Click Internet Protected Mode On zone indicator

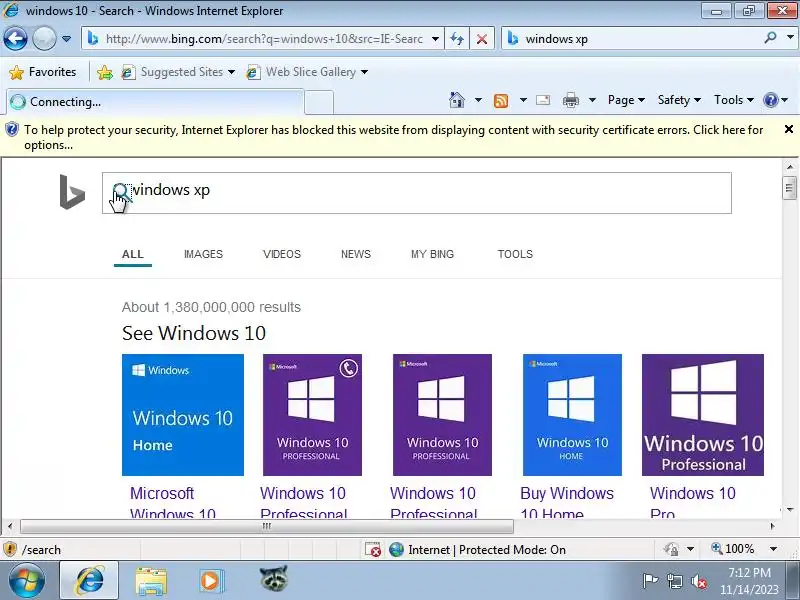478,549
